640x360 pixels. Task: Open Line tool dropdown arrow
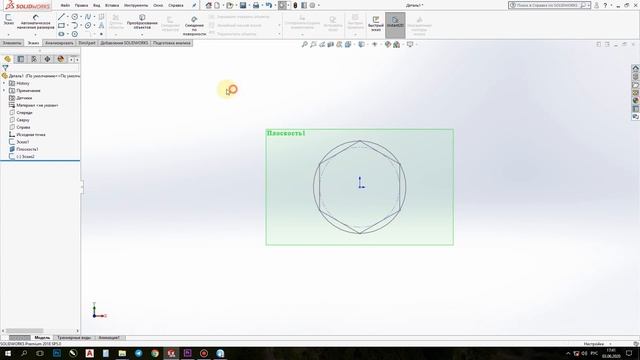click(x=68, y=17)
